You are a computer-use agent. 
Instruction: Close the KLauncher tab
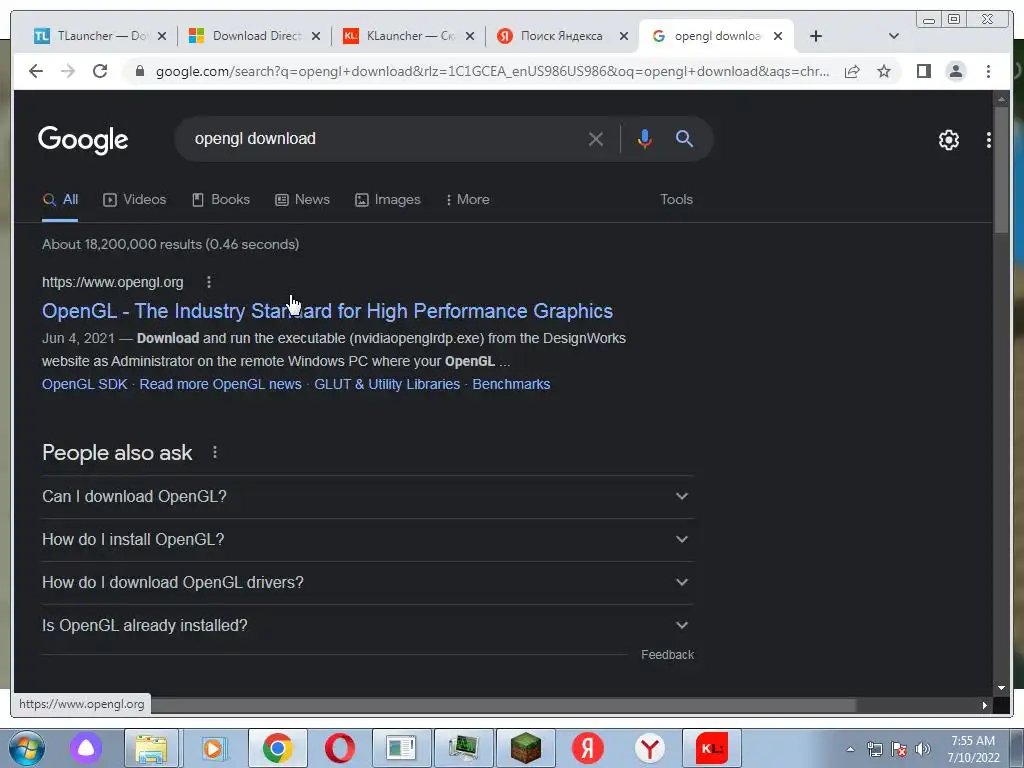pyautogui.click(x=470, y=36)
